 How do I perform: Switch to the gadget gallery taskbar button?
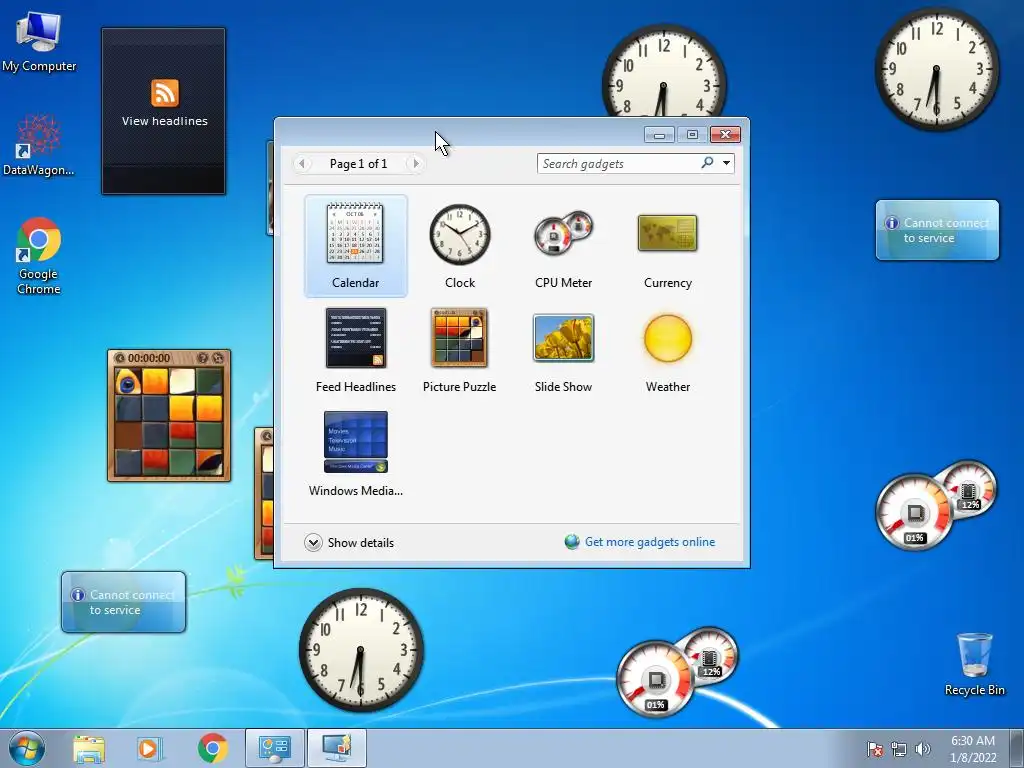coord(274,748)
